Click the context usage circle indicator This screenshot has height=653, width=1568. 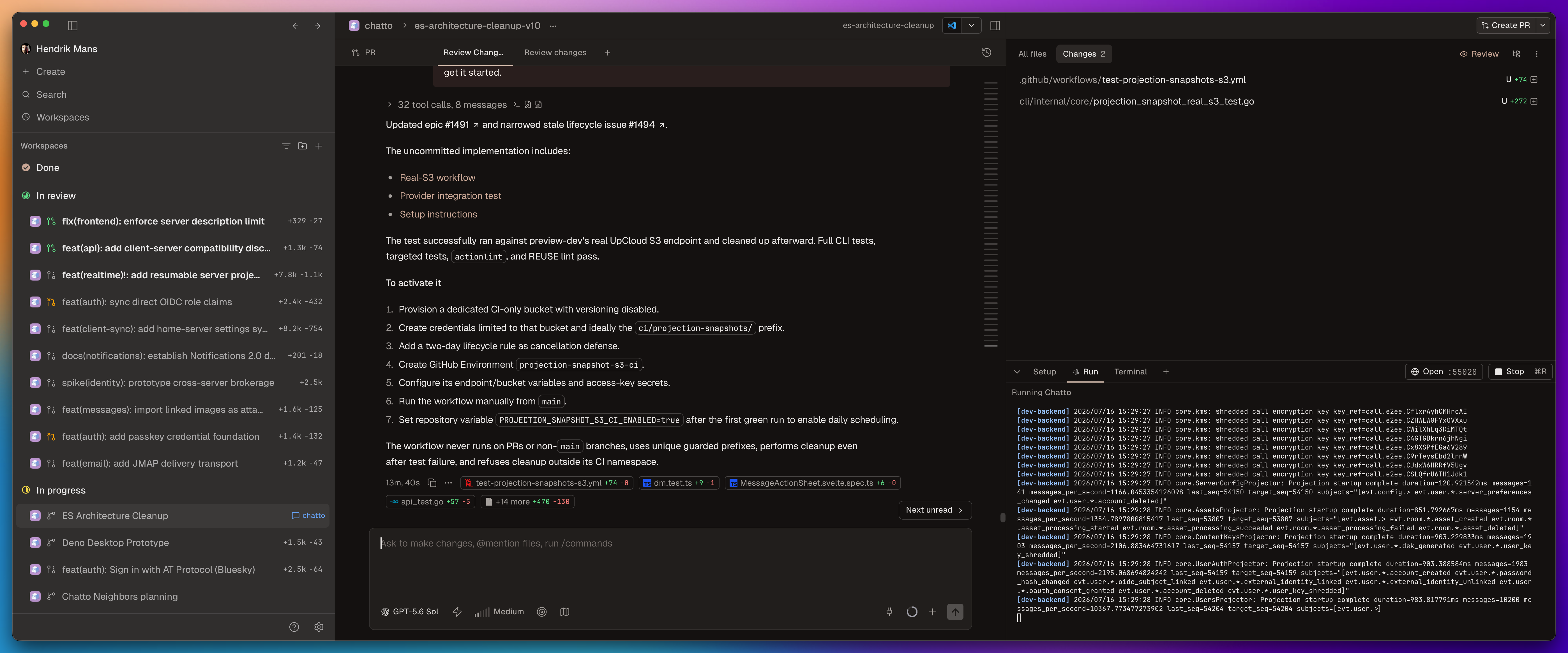pyautogui.click(x=912, y=612)
